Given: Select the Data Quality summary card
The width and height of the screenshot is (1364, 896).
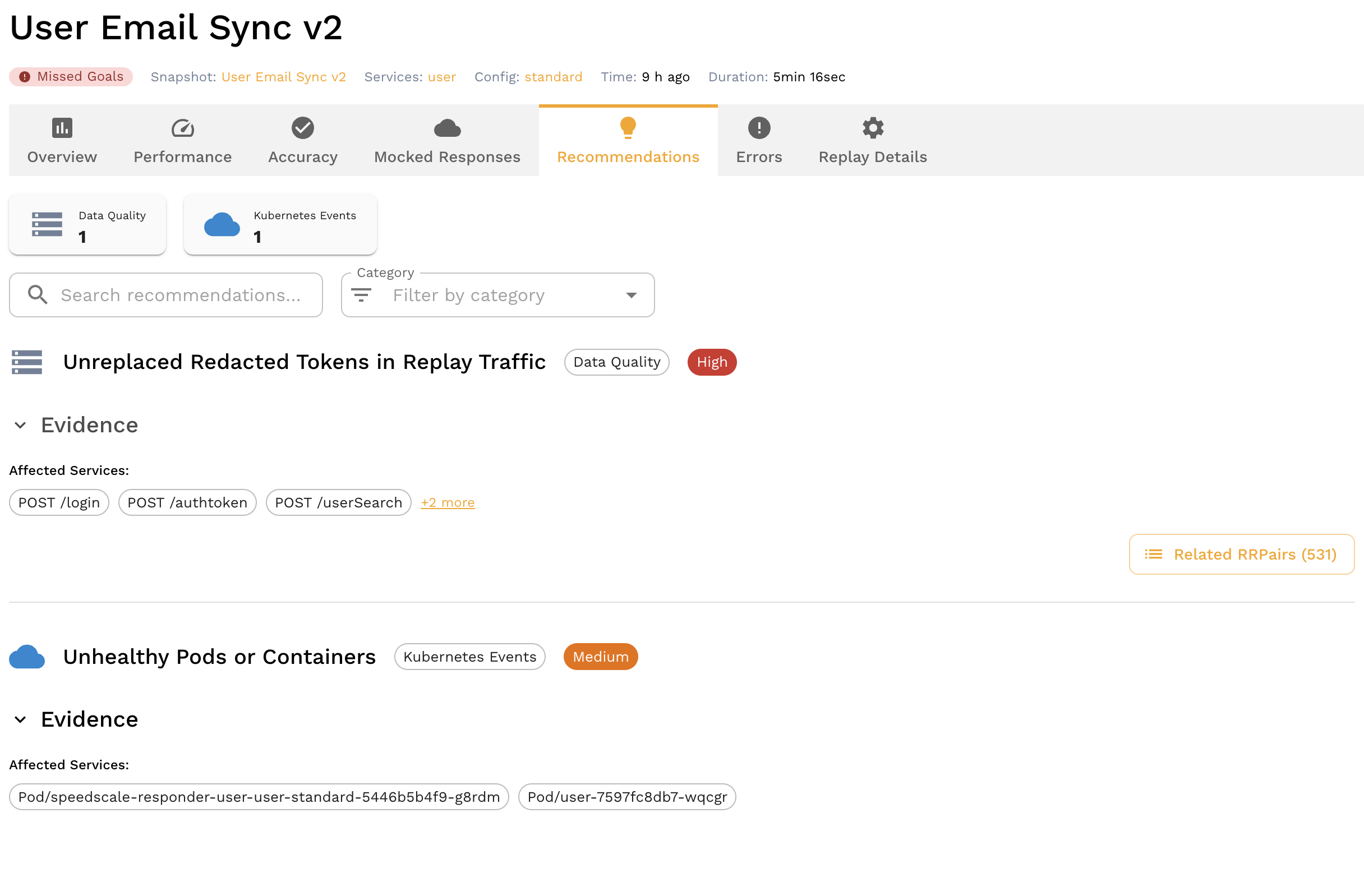Looking at the screenshot, I should pos(87,225).
